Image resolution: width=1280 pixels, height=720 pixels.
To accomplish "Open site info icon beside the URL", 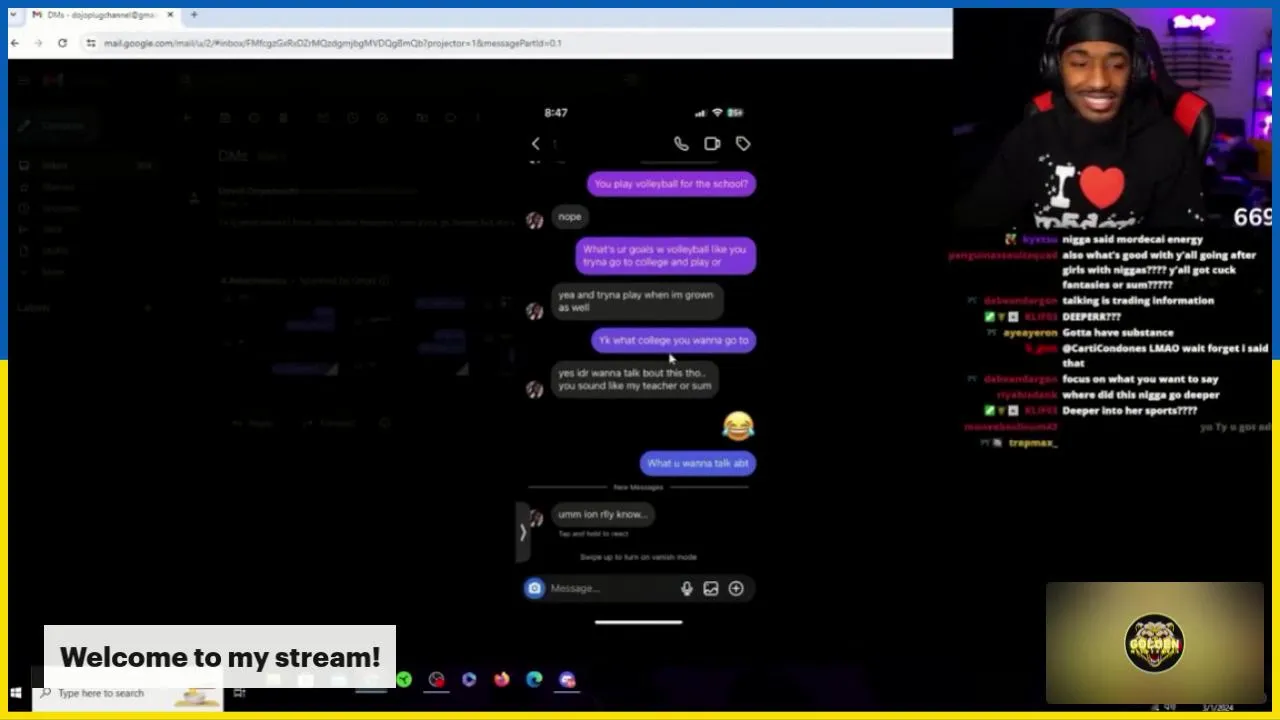I will [91, 43].
